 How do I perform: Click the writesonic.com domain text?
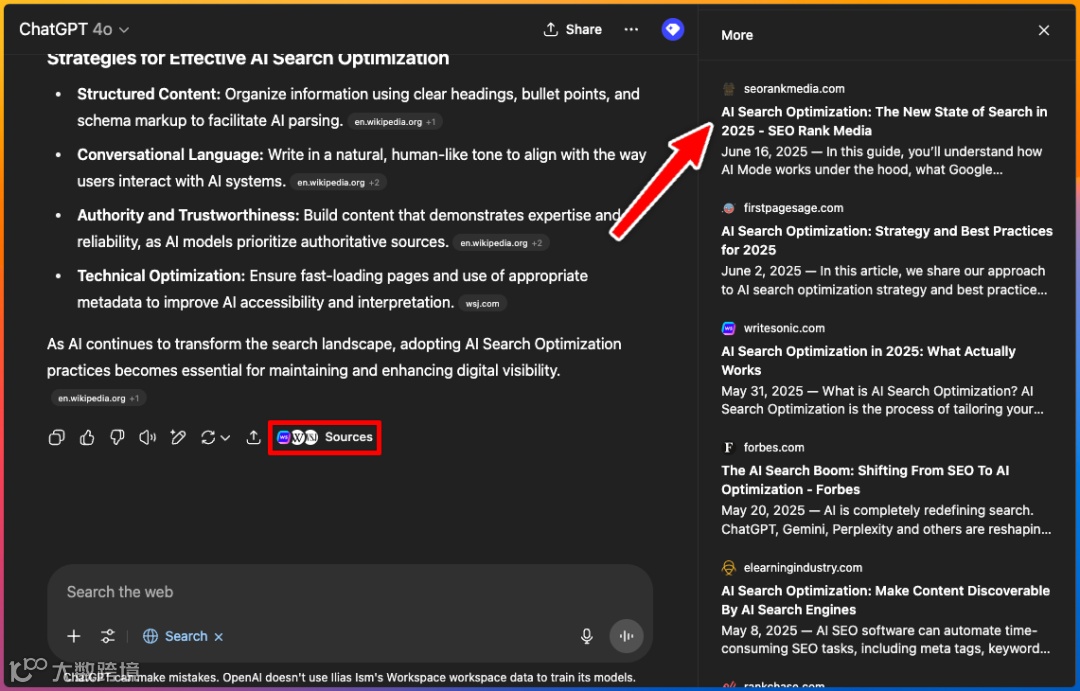[784, 329]
